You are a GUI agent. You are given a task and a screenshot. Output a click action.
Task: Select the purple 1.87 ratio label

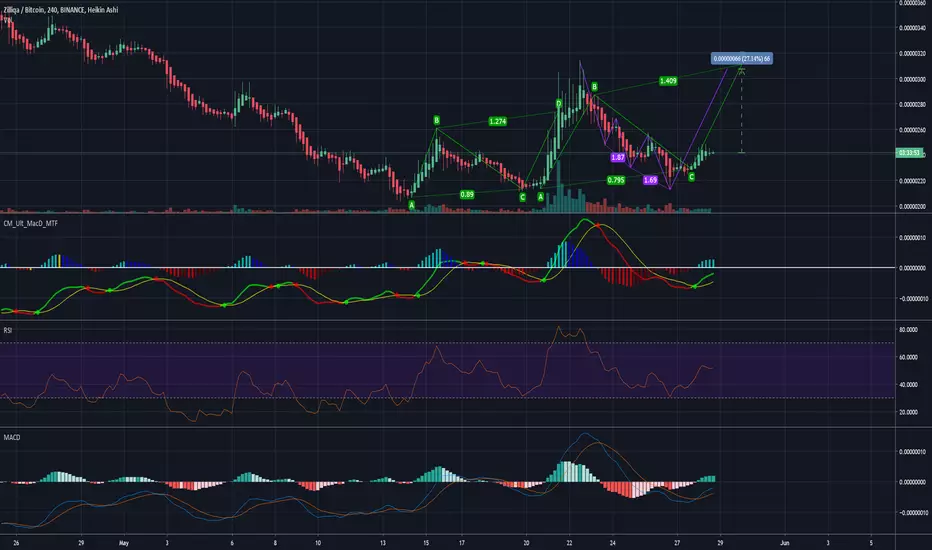click(x=618, y=158)
